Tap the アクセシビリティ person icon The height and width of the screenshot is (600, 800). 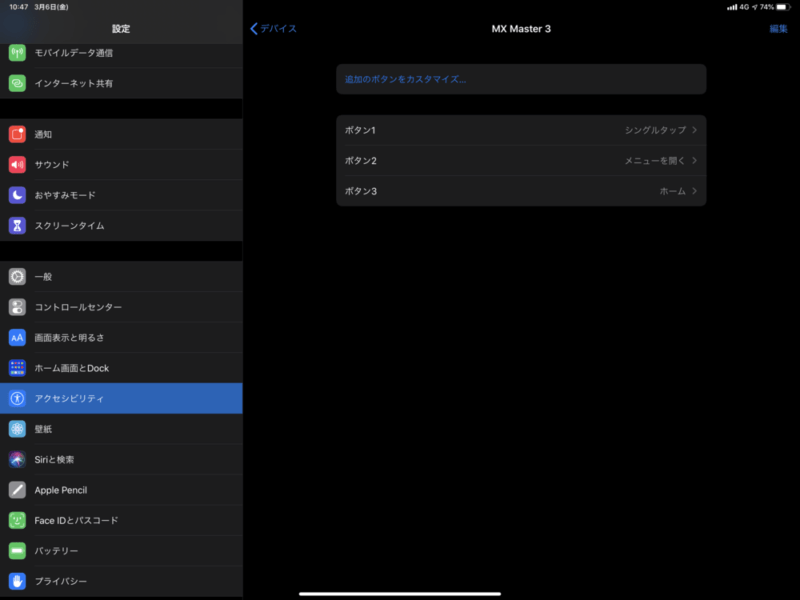(17, 398)
